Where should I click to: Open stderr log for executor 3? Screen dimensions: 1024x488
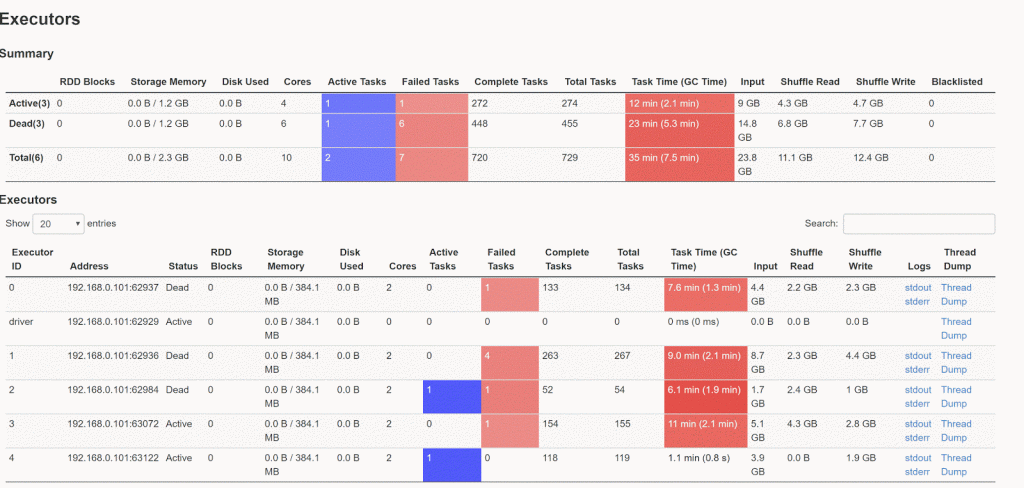click(x=917, y=437)
